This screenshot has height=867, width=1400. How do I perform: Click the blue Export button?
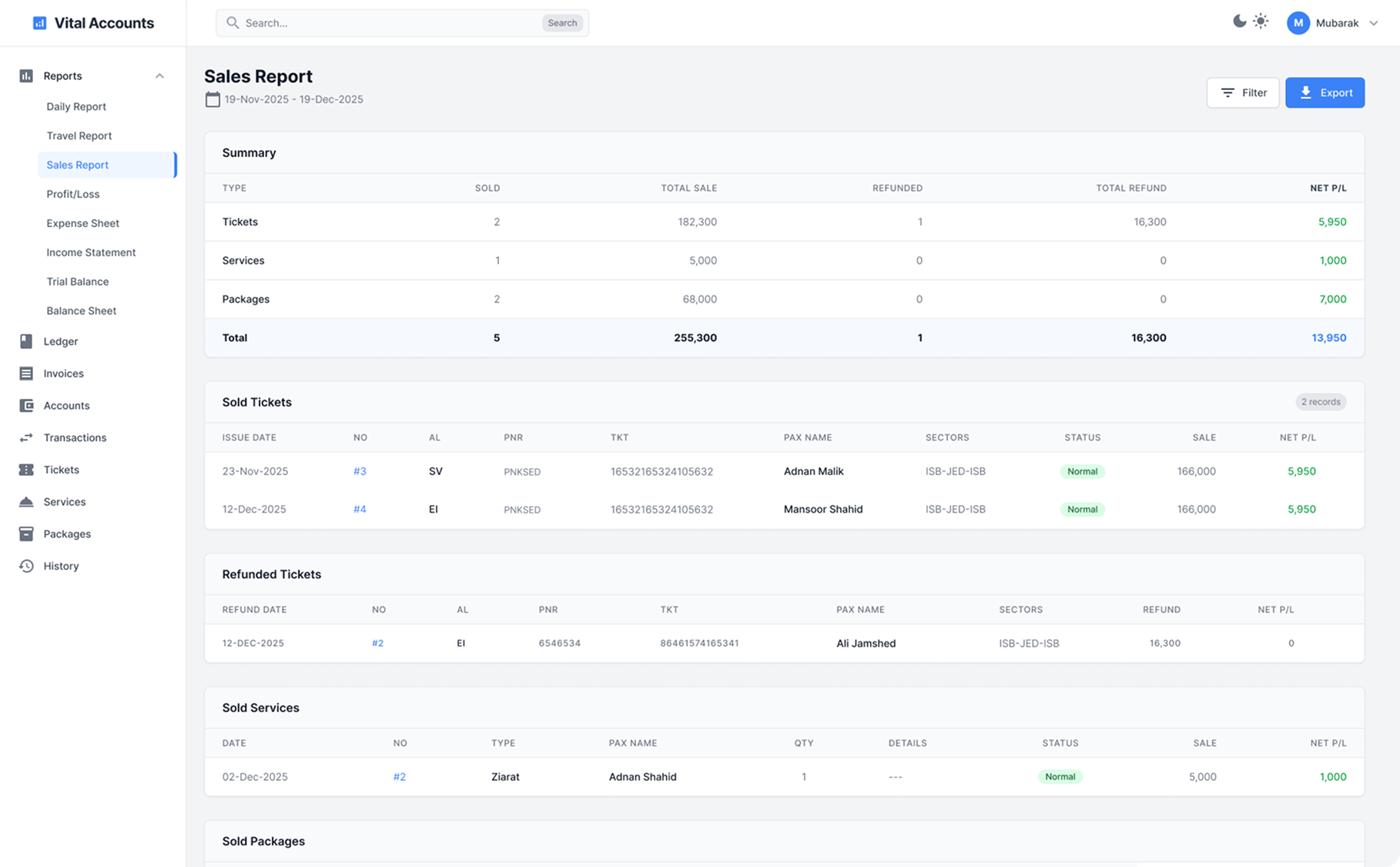(1325, 92)
